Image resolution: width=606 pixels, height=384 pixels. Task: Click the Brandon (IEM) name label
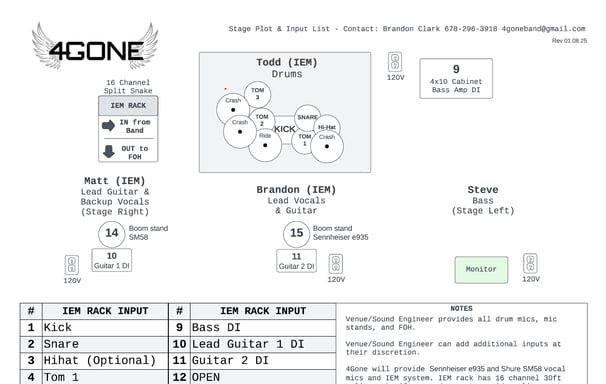click(296, 190)
